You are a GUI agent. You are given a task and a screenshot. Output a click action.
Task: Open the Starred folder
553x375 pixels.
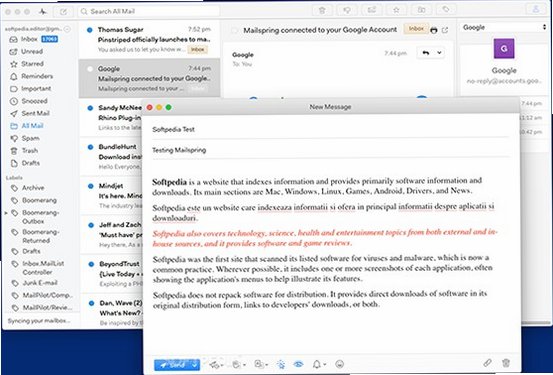pyautogui.click(x=27, y=64)
